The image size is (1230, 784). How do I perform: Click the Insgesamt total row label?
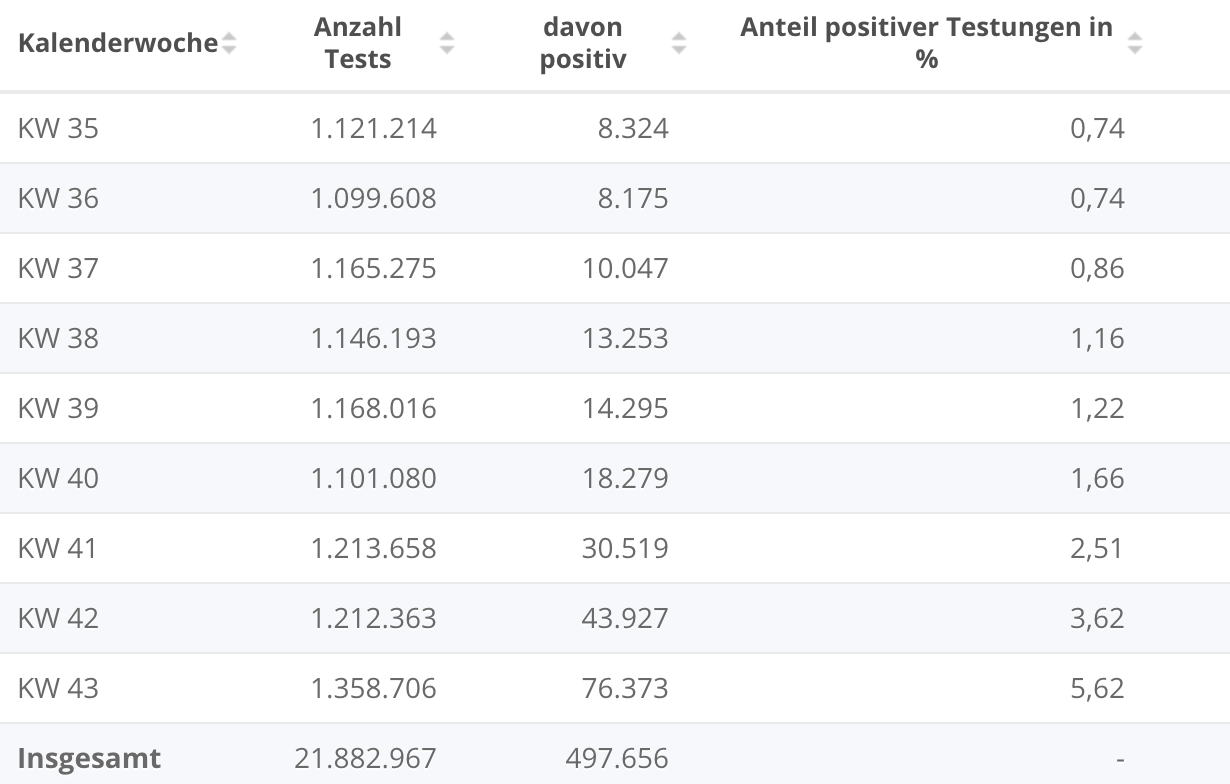pos(89,758)
